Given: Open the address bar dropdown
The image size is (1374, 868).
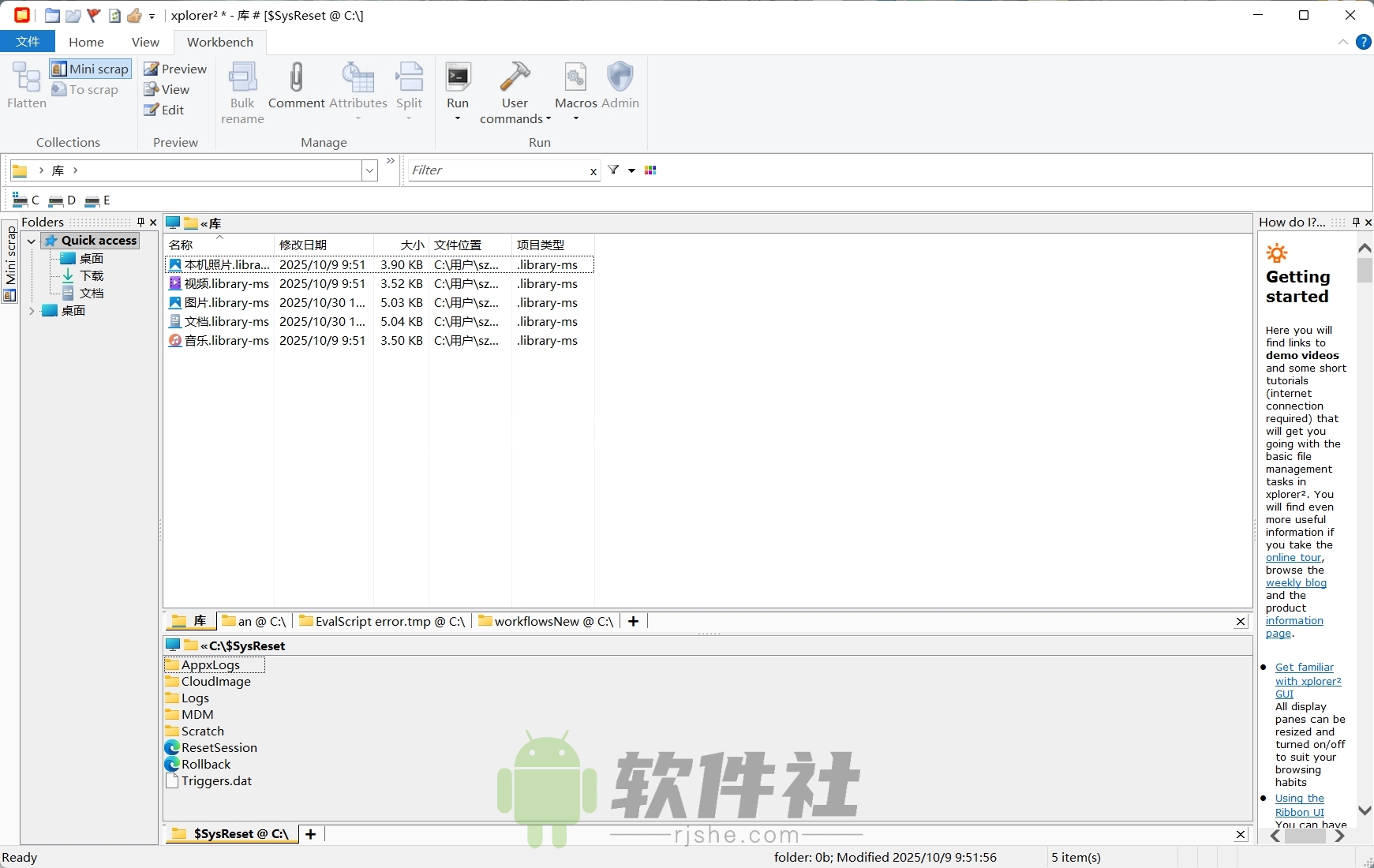Looking at the screenshot, I should click(x=369, y=170).
